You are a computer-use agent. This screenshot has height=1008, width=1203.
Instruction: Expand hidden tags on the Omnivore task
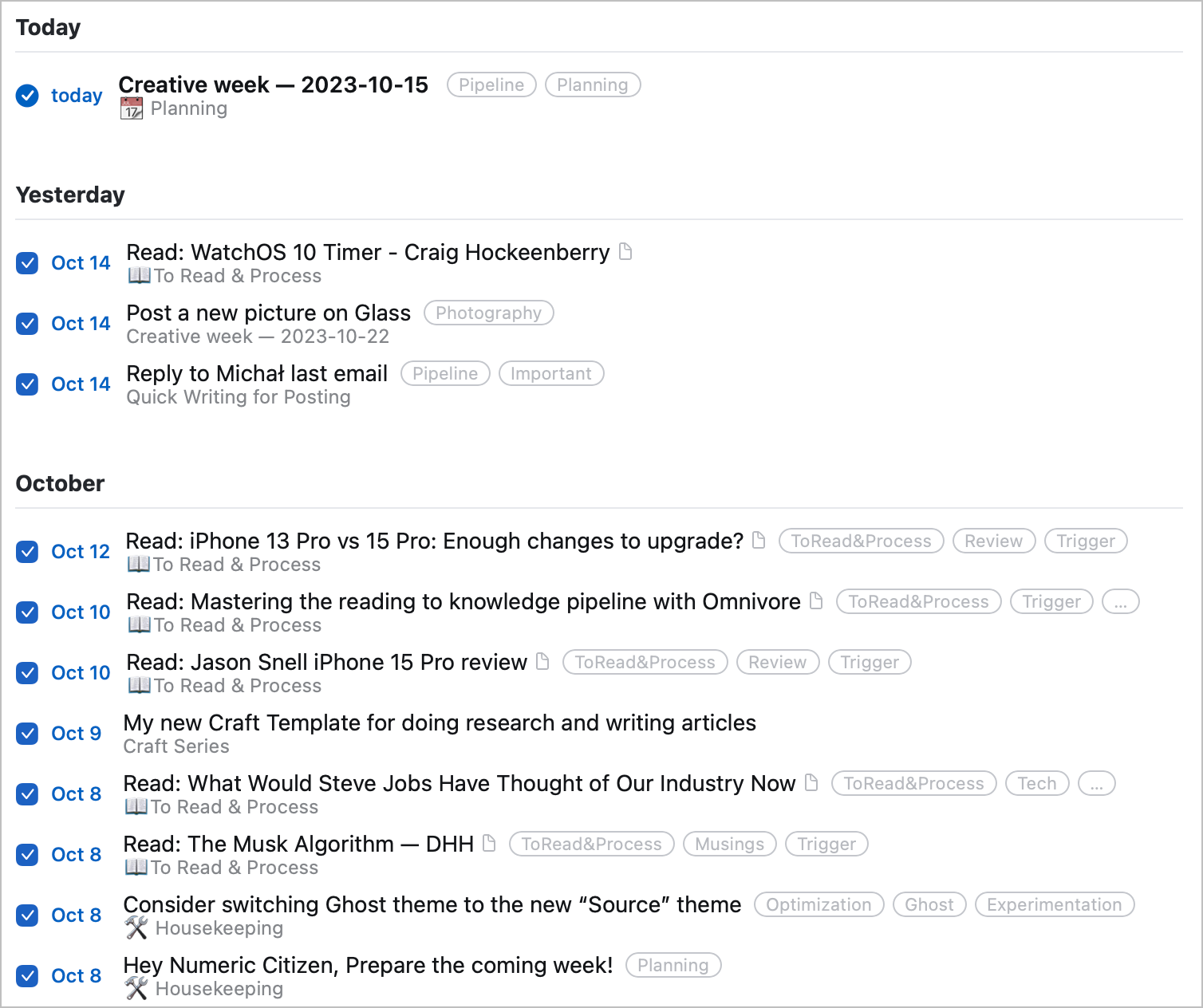(1121, 602)
